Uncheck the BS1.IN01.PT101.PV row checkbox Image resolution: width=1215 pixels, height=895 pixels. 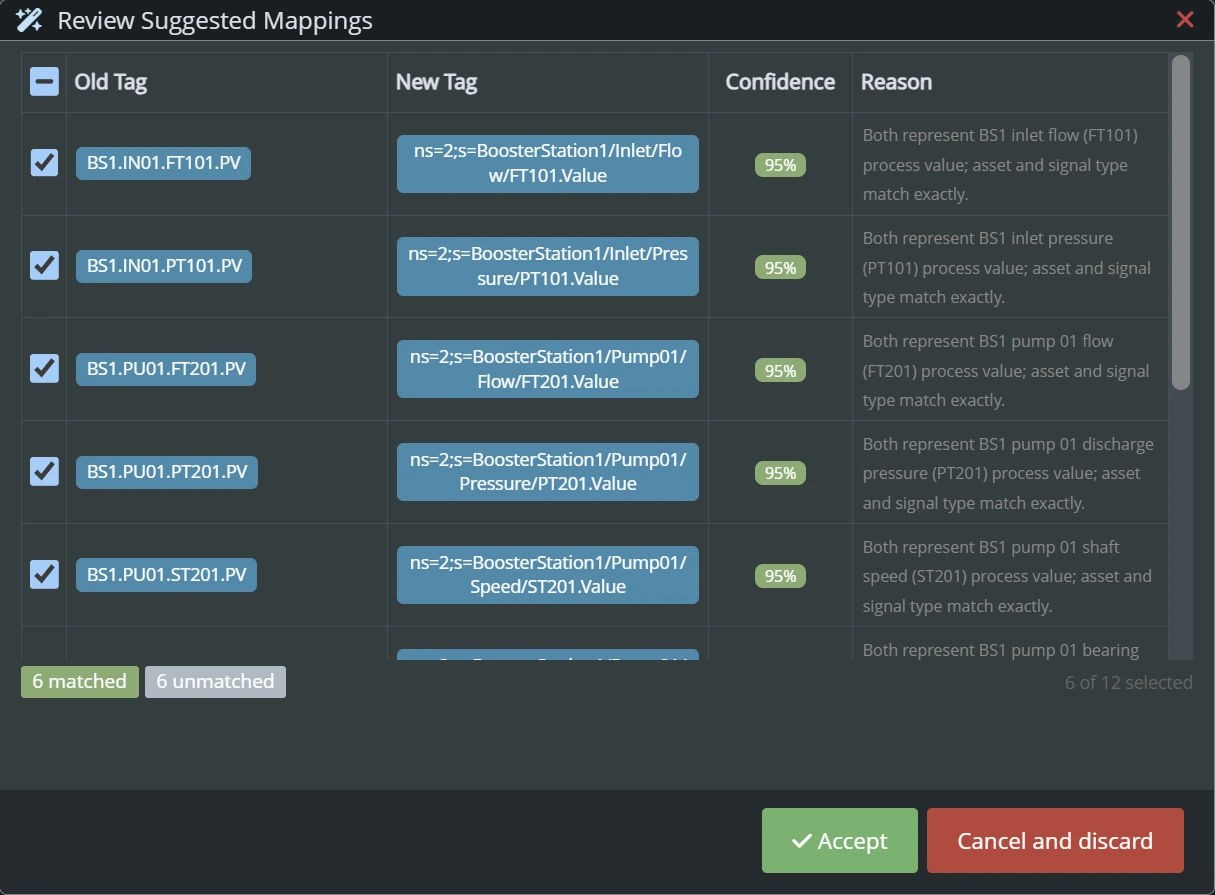coord(44,266)
